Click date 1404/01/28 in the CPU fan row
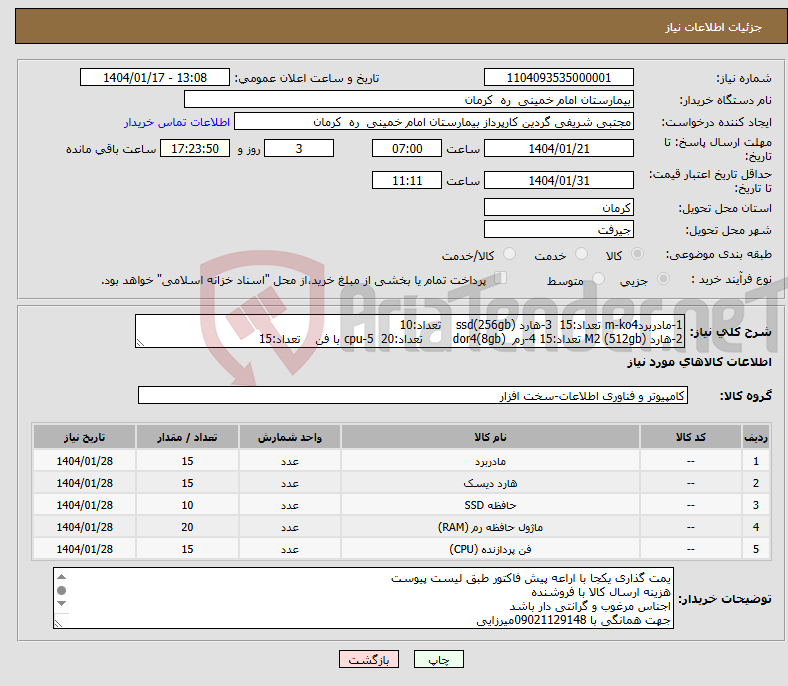The height and width of the screenshot is (686, 788). click(84, 549)
